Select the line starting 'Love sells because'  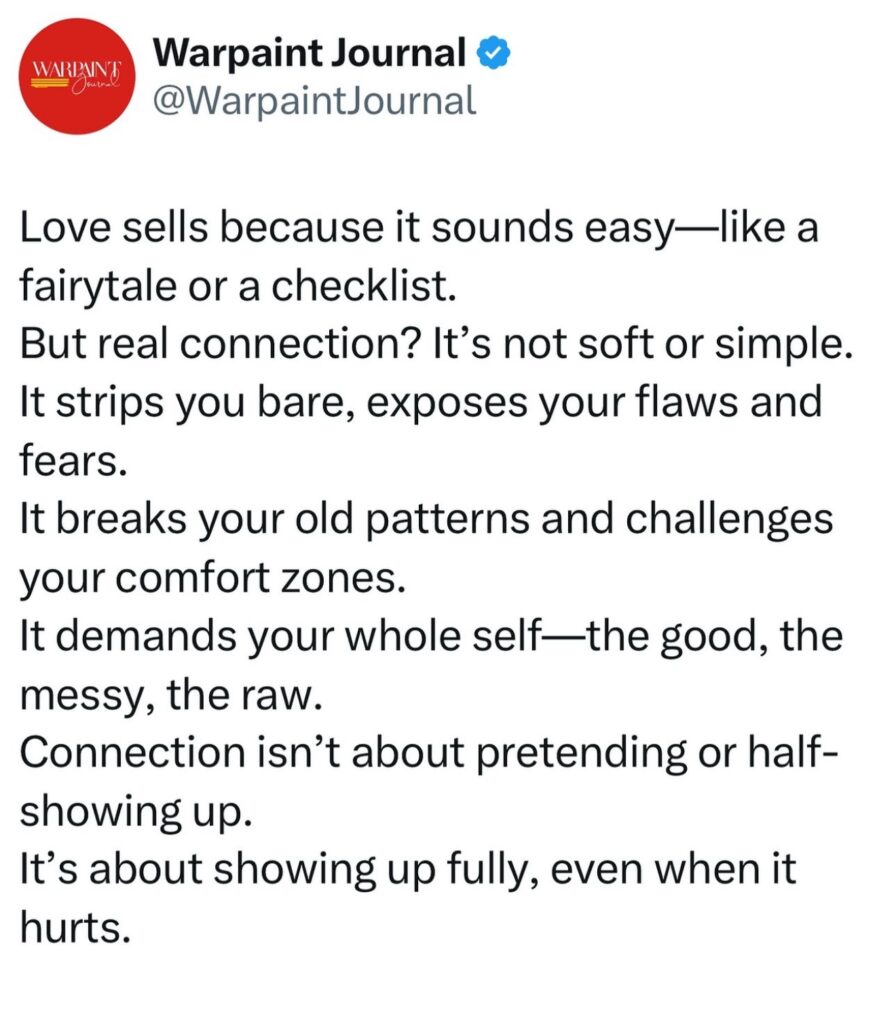tap(419, 228)
